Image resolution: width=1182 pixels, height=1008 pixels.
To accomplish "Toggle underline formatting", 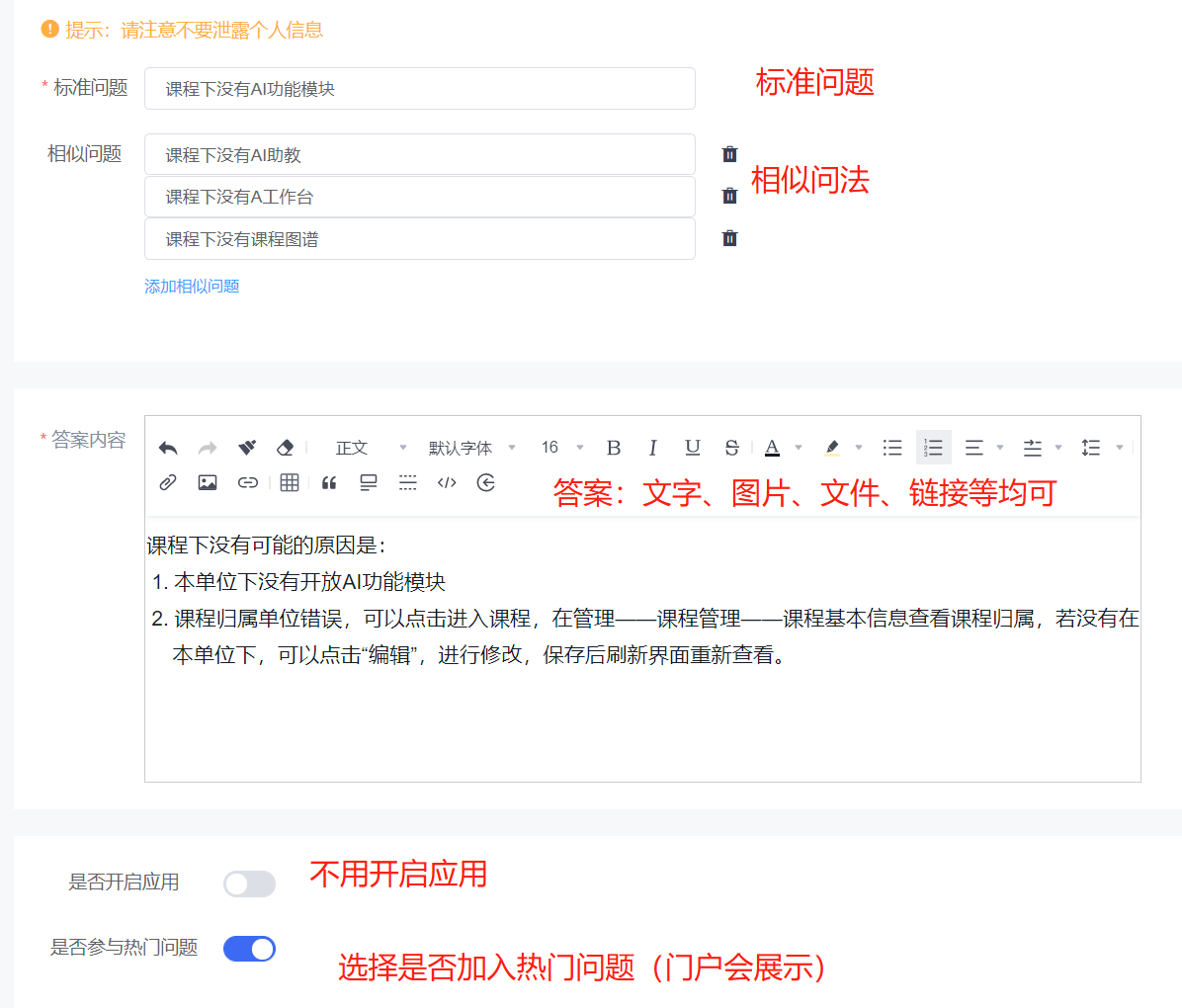I will (692, 448).
